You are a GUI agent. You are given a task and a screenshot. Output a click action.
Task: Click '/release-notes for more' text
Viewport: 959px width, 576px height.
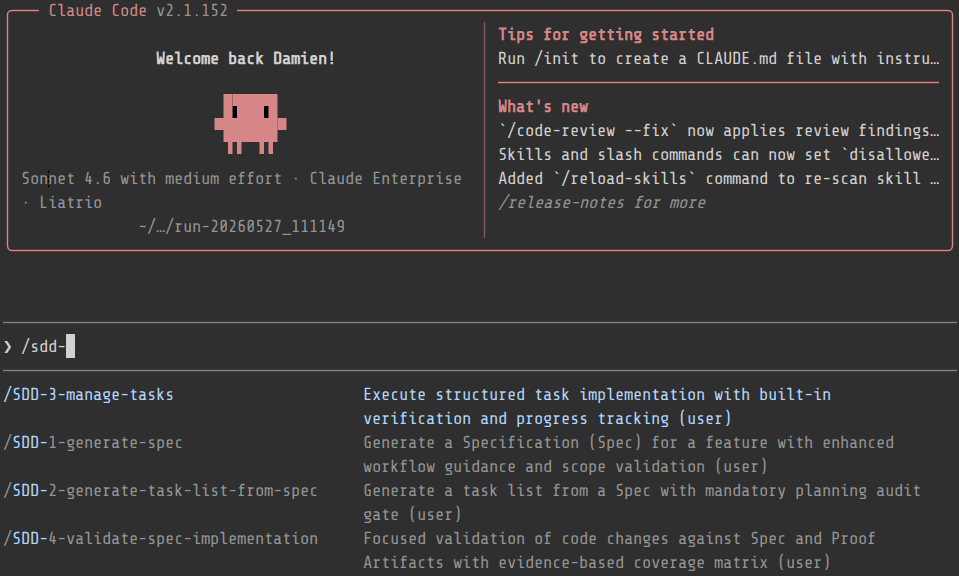point(602,202)
